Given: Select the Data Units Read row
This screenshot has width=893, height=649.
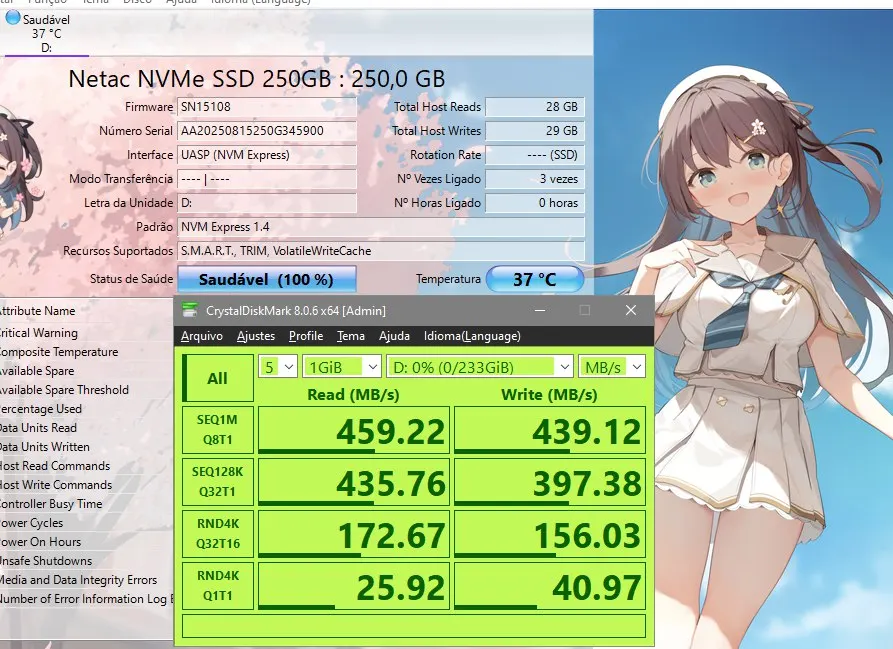Looking at the screenshot, I should pos(87,428).
